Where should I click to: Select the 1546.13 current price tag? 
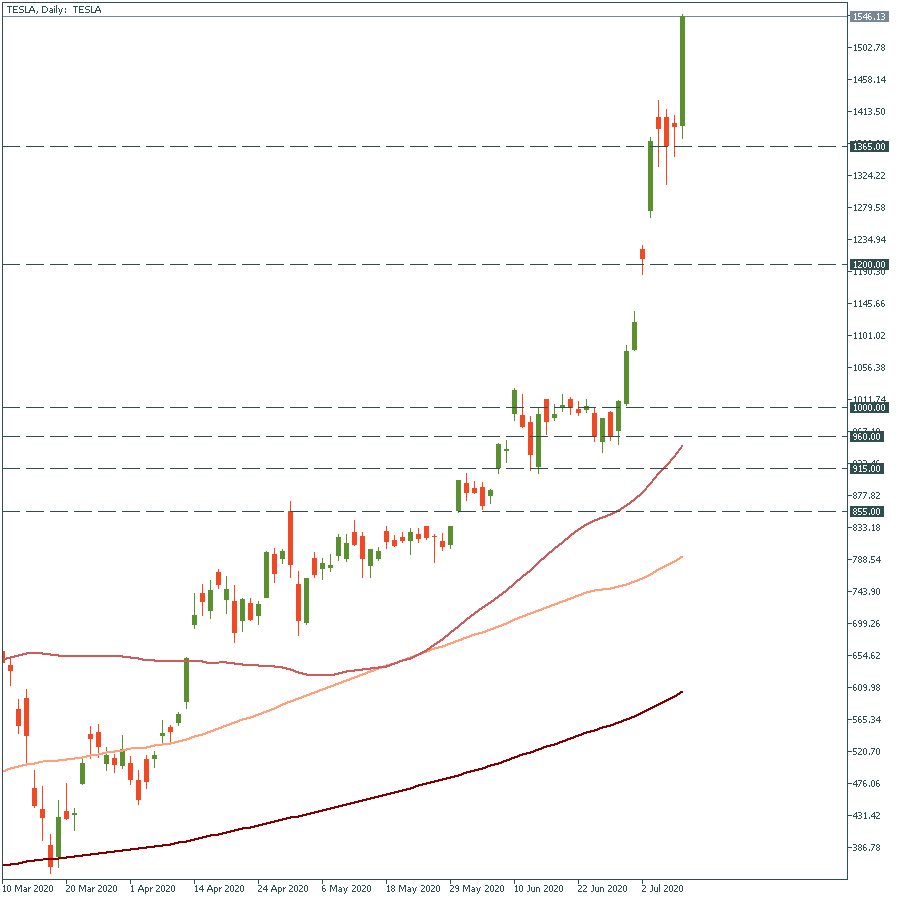[x=868, y=17]
